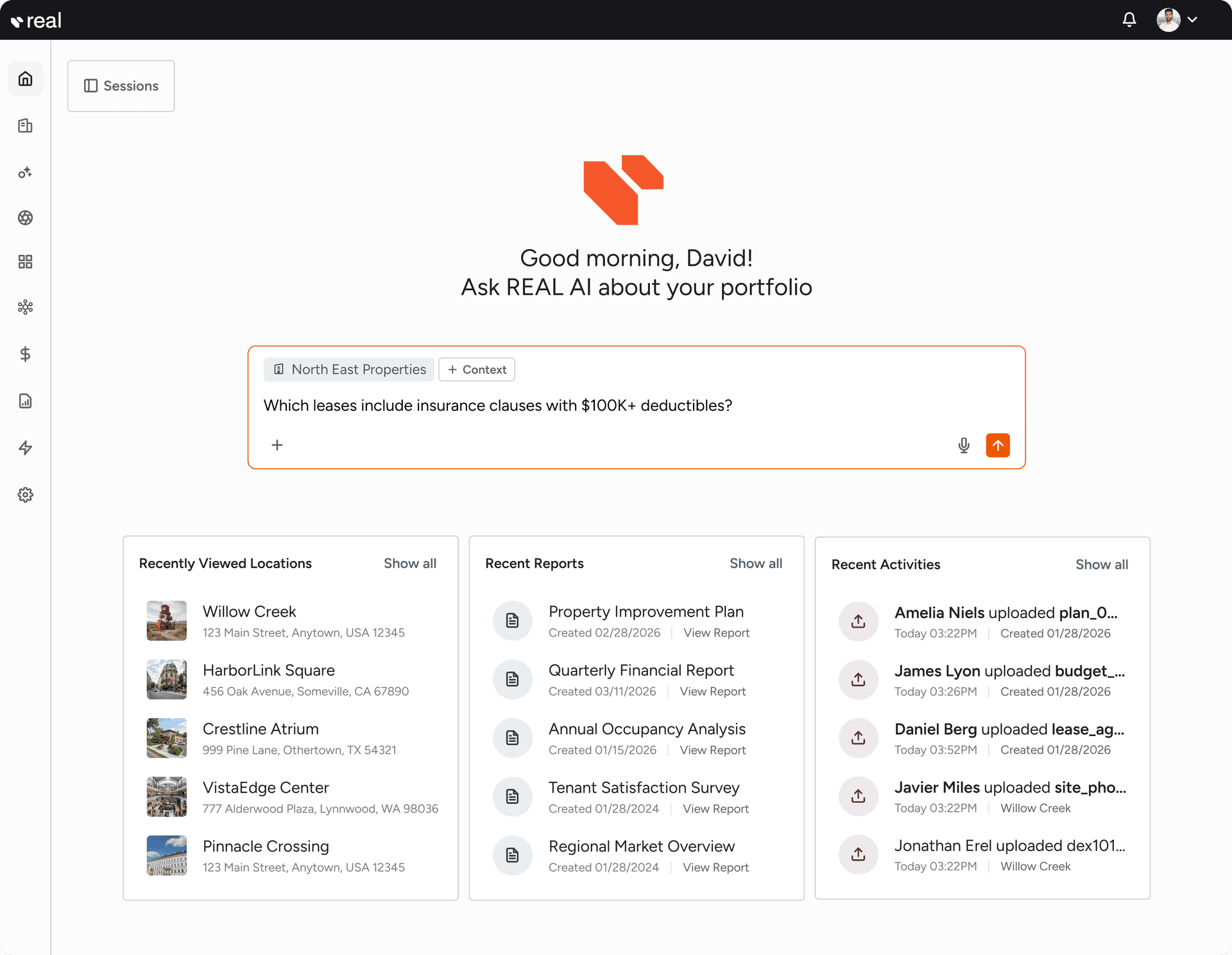Open the Home icon in sidebar
Image resolution: width=1232 pixels, height=955 pixels.
[x=25, y=79]
